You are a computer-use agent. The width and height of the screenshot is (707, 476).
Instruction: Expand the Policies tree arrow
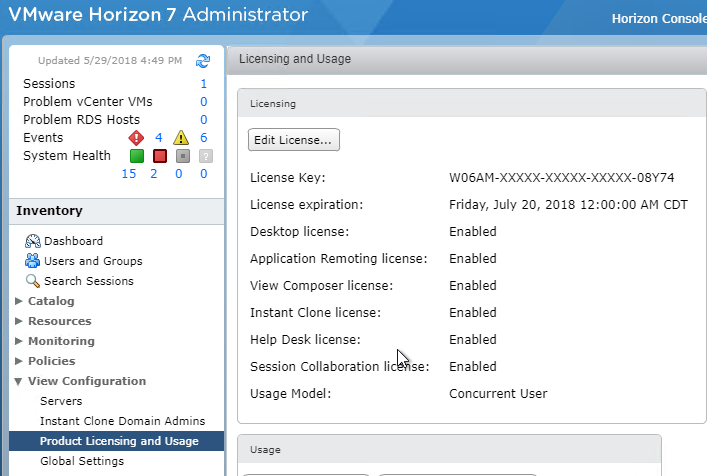tap(18, 361)
